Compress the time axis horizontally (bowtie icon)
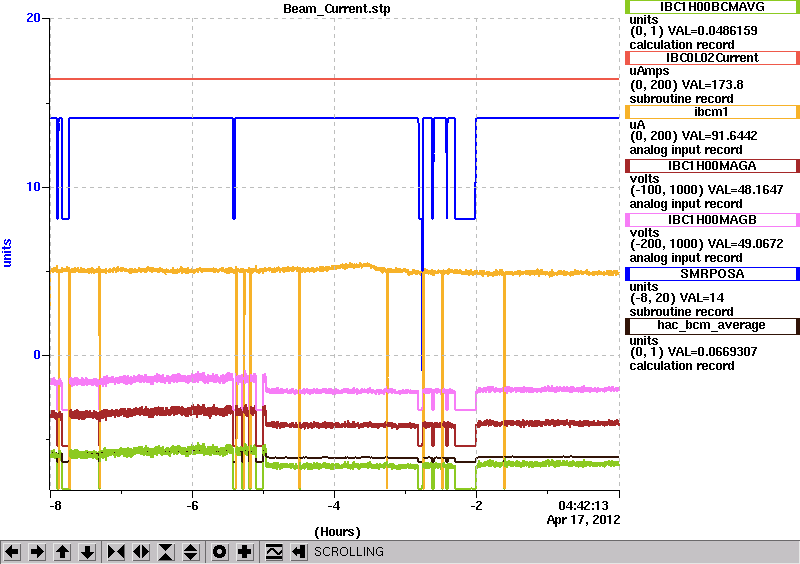The image size is (800, 564). (x=116, y=552)
